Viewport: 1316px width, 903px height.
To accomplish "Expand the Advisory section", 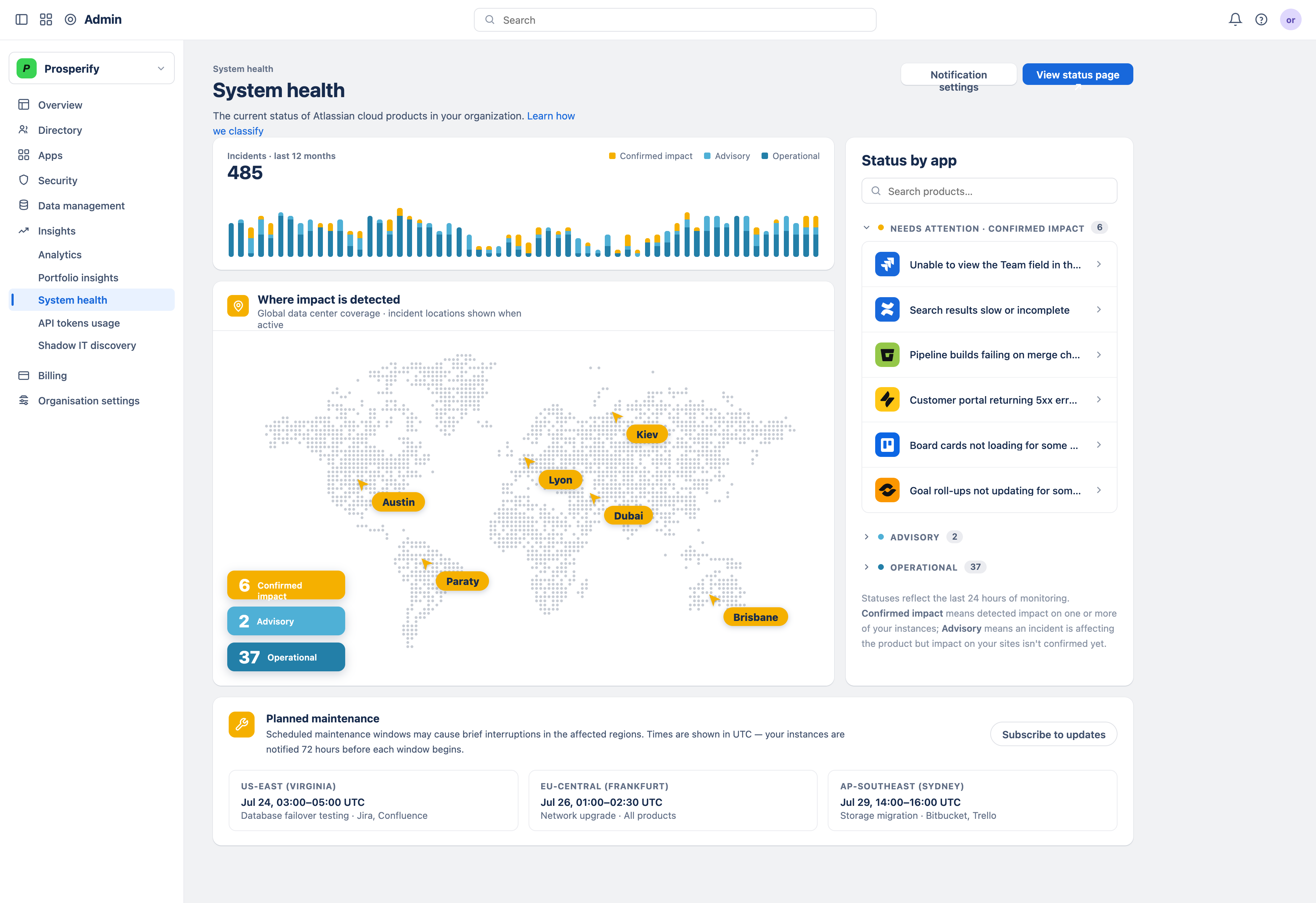I will point(866,536).
